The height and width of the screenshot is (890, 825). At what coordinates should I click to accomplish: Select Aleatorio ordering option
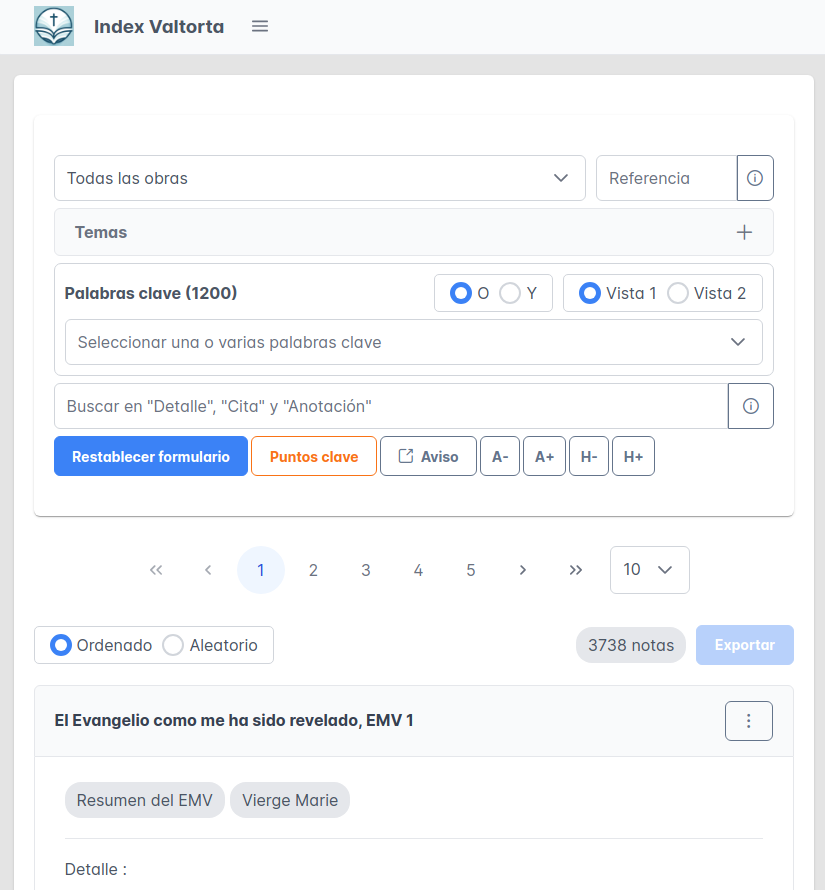(x=173, y=645)
